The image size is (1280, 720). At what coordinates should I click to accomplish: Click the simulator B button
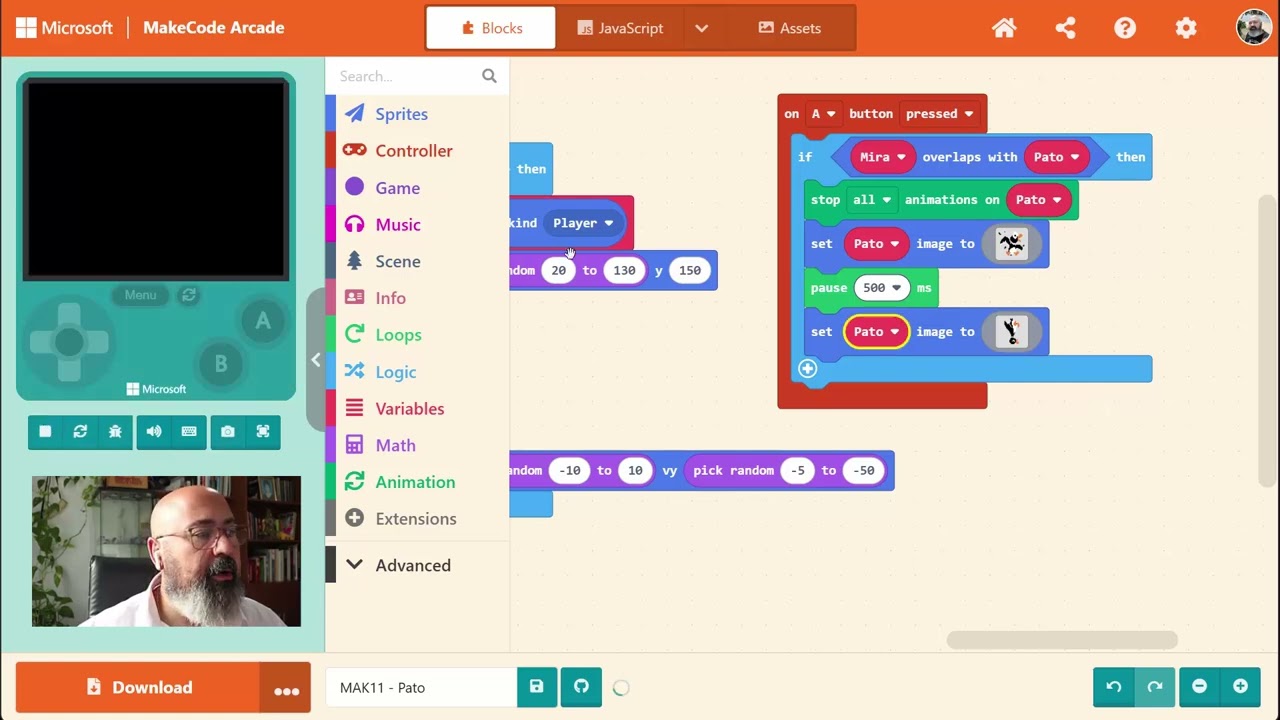click(x=221, y=365)
